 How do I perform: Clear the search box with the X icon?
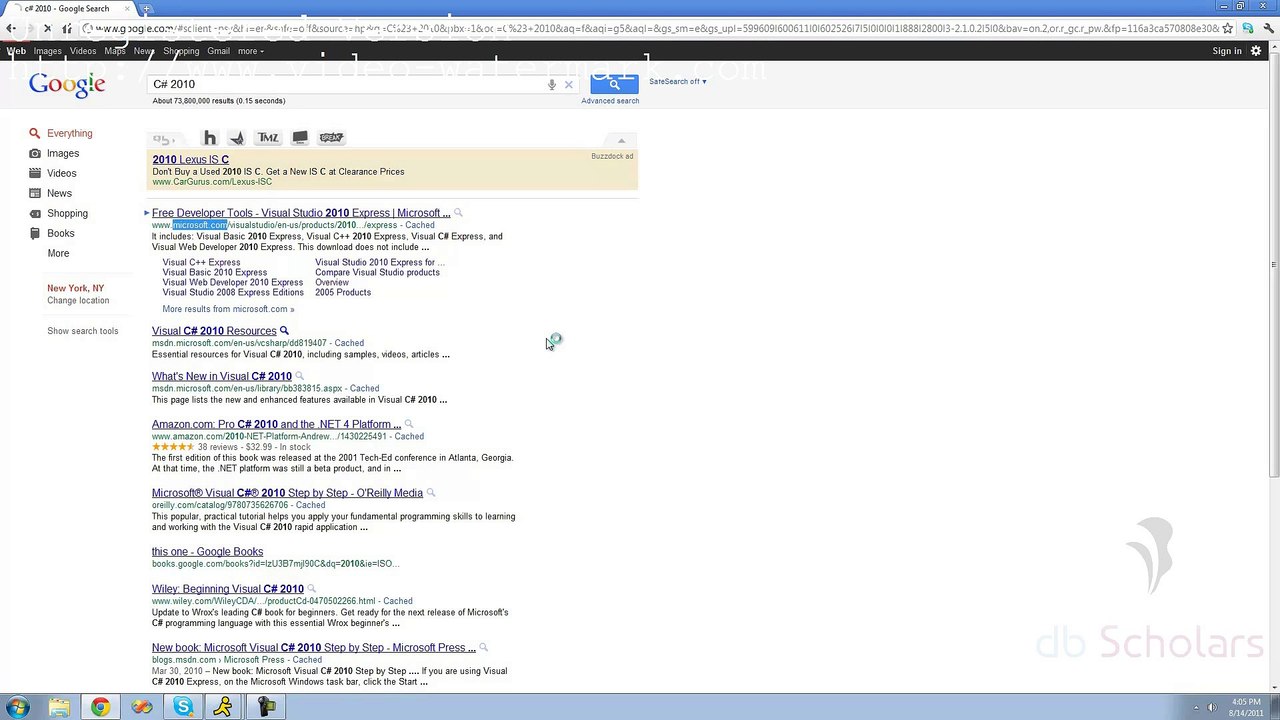(x=569, y=85)
